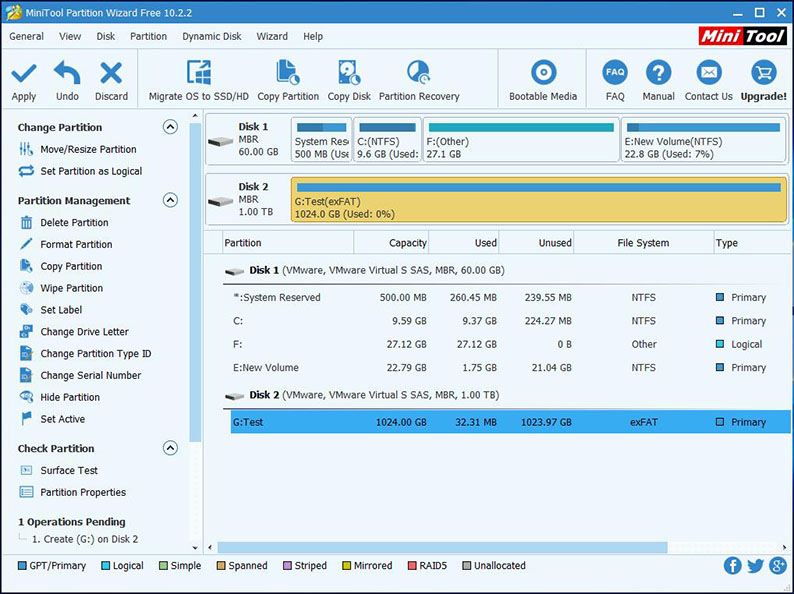The height and width of the screenshot is (594, 794).
Task: Open the General menu
Action: 26,36
